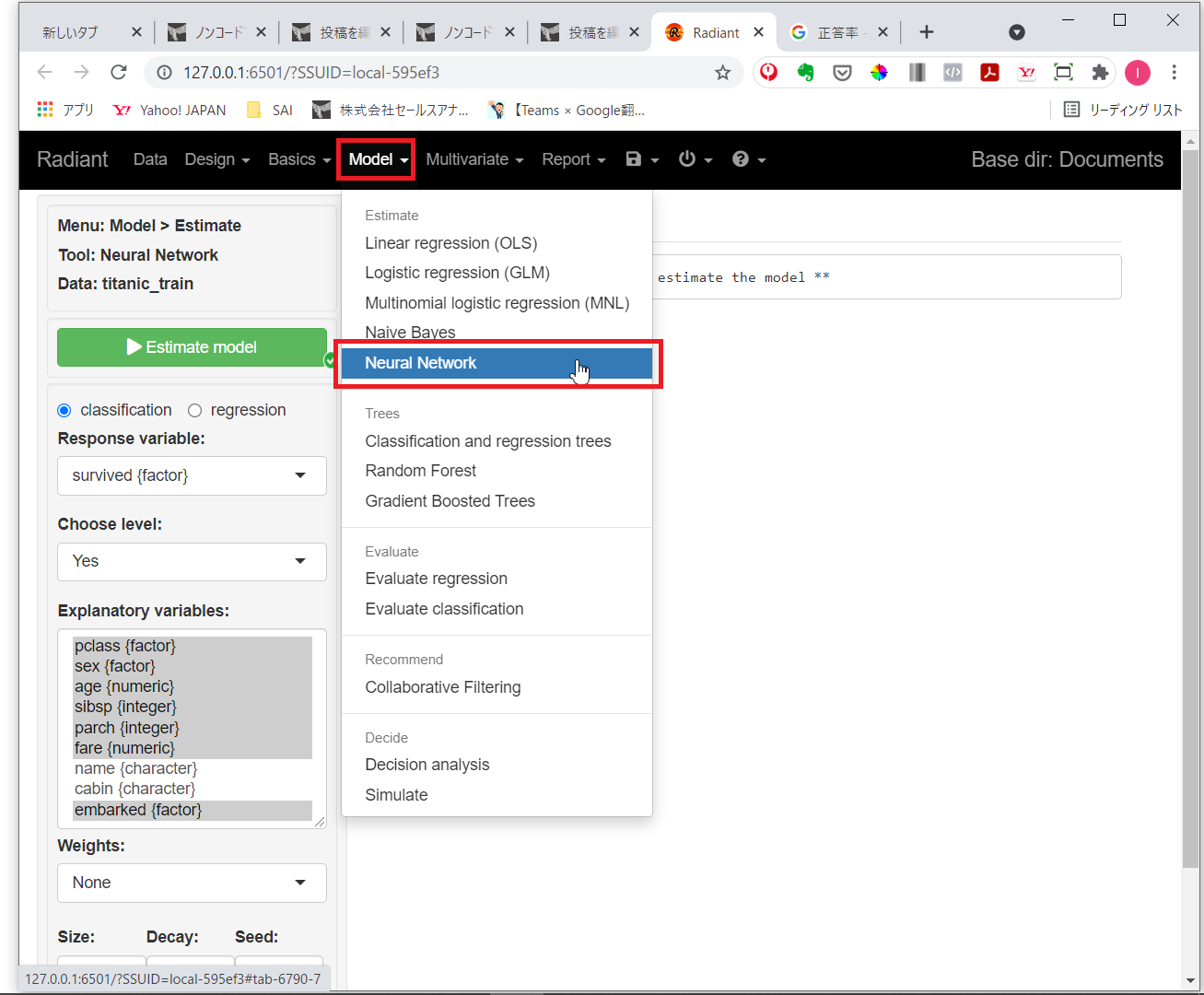Viewport: 1204px width, 995px height.
Task: Click the save disk icon in navbar
Action: coord(634,159)
